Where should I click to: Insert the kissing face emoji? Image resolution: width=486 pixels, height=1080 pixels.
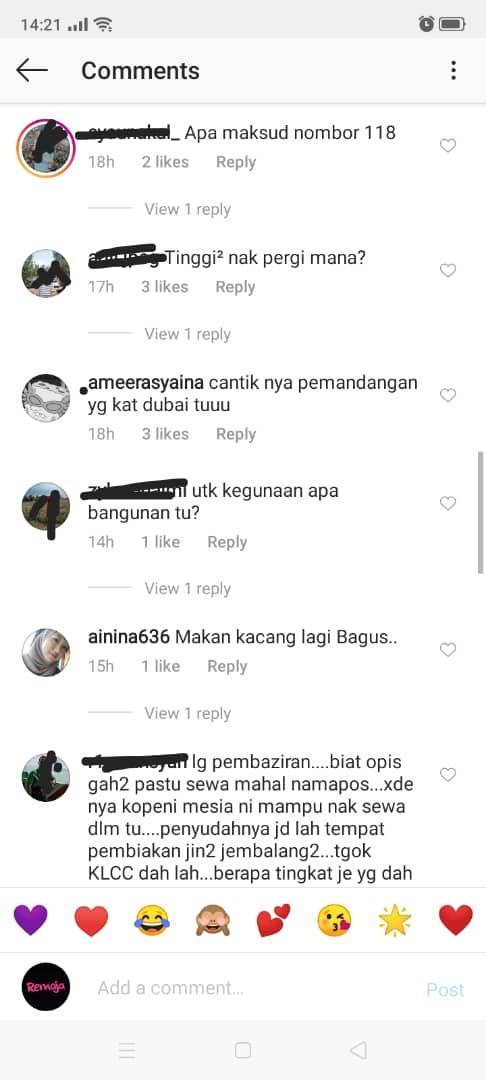point(335,920)
